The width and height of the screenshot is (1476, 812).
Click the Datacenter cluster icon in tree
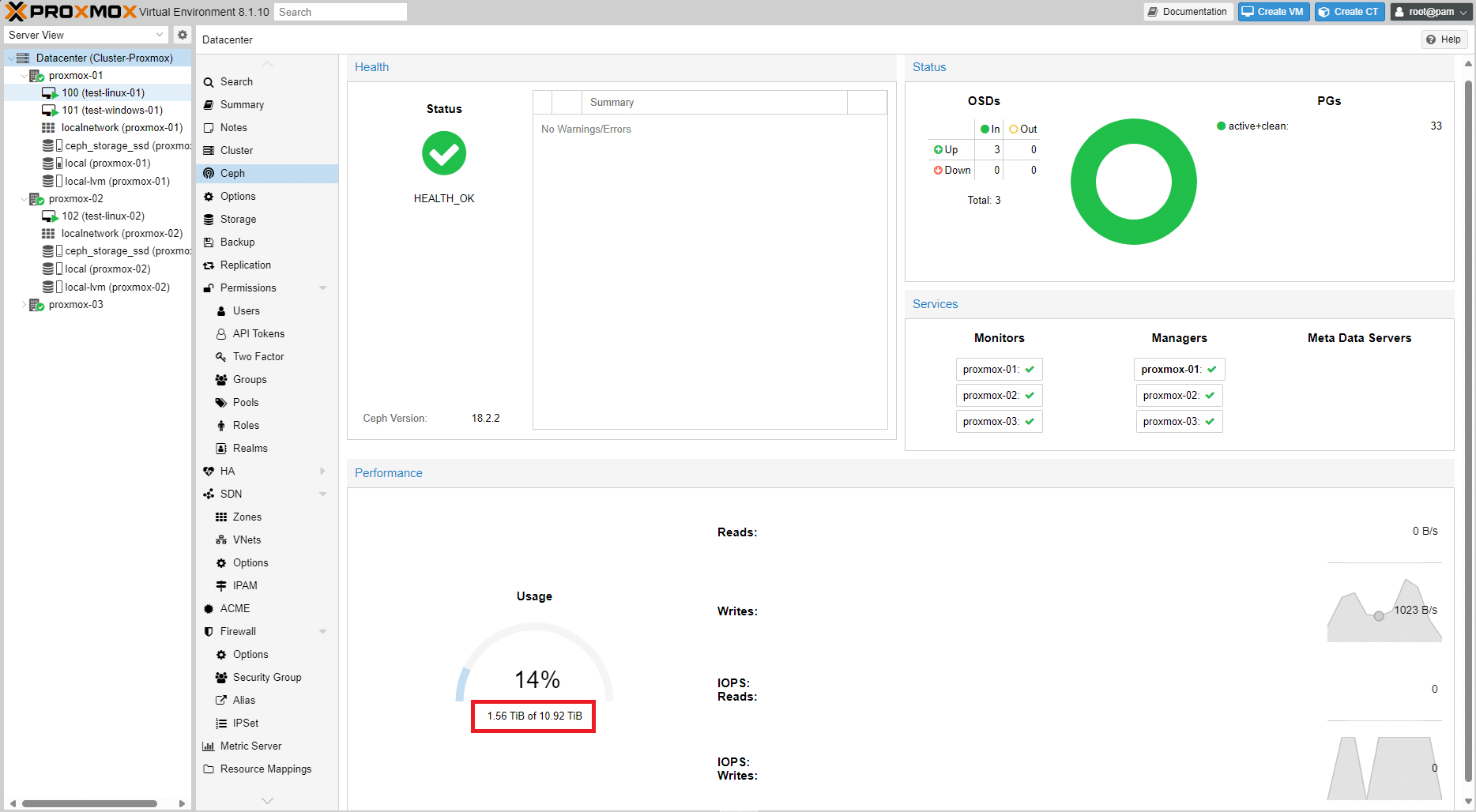23,58
